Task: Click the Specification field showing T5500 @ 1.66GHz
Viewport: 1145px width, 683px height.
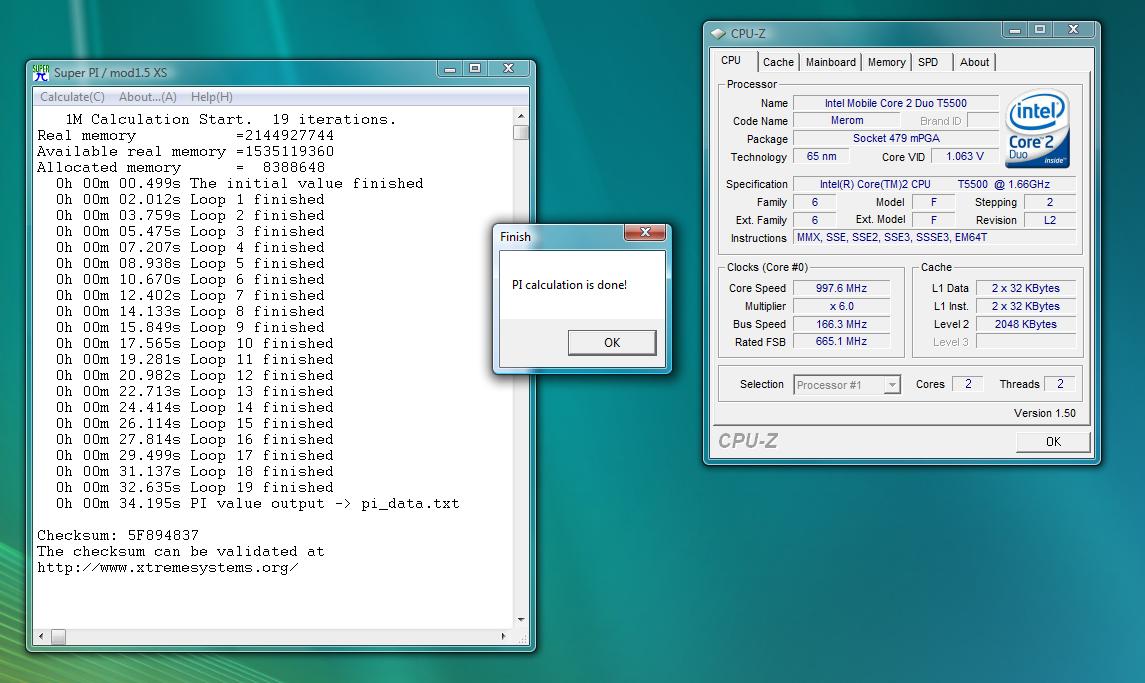Action: click(x=935, y=184)
